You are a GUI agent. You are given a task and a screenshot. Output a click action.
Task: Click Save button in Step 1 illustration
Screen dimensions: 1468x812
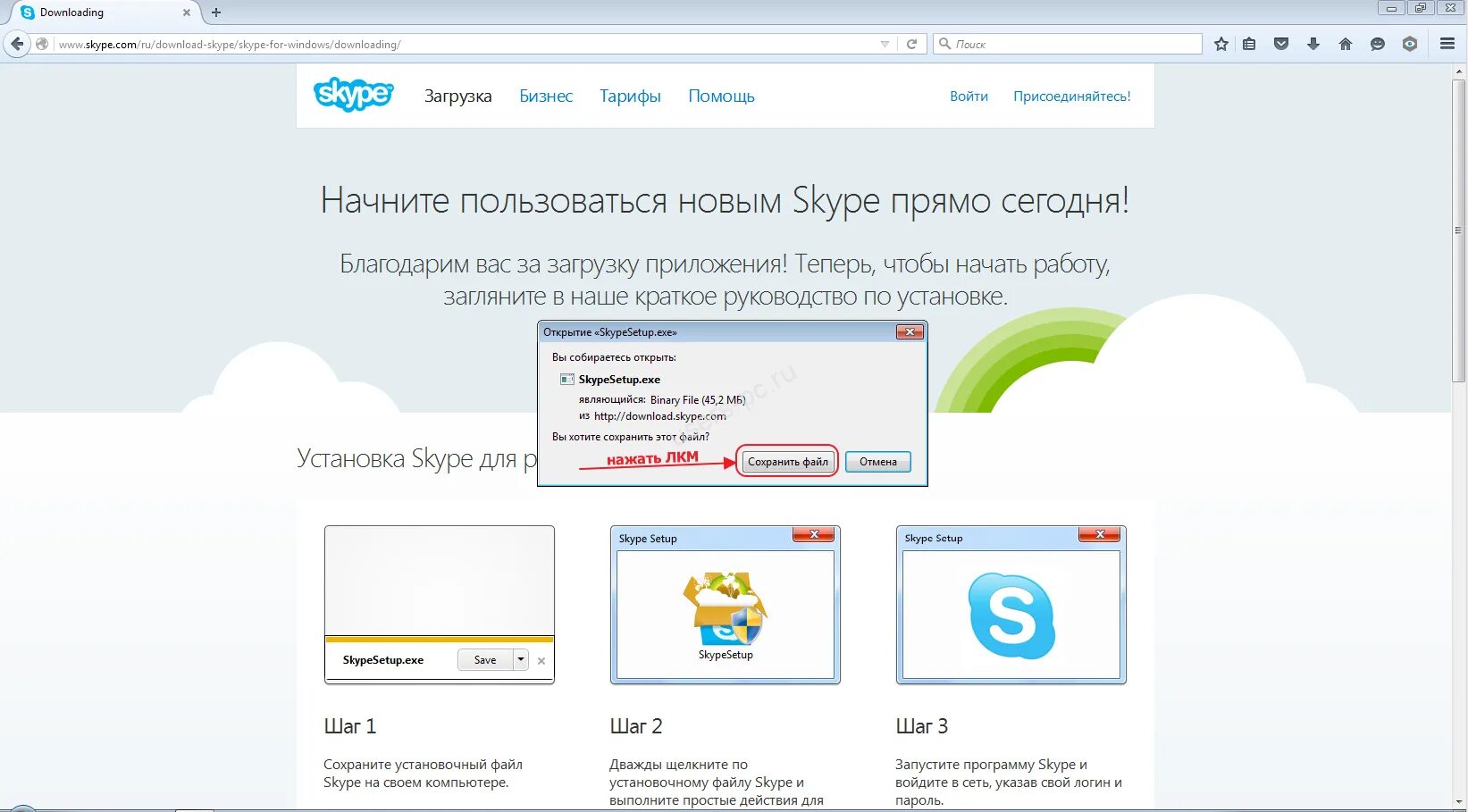485,660
